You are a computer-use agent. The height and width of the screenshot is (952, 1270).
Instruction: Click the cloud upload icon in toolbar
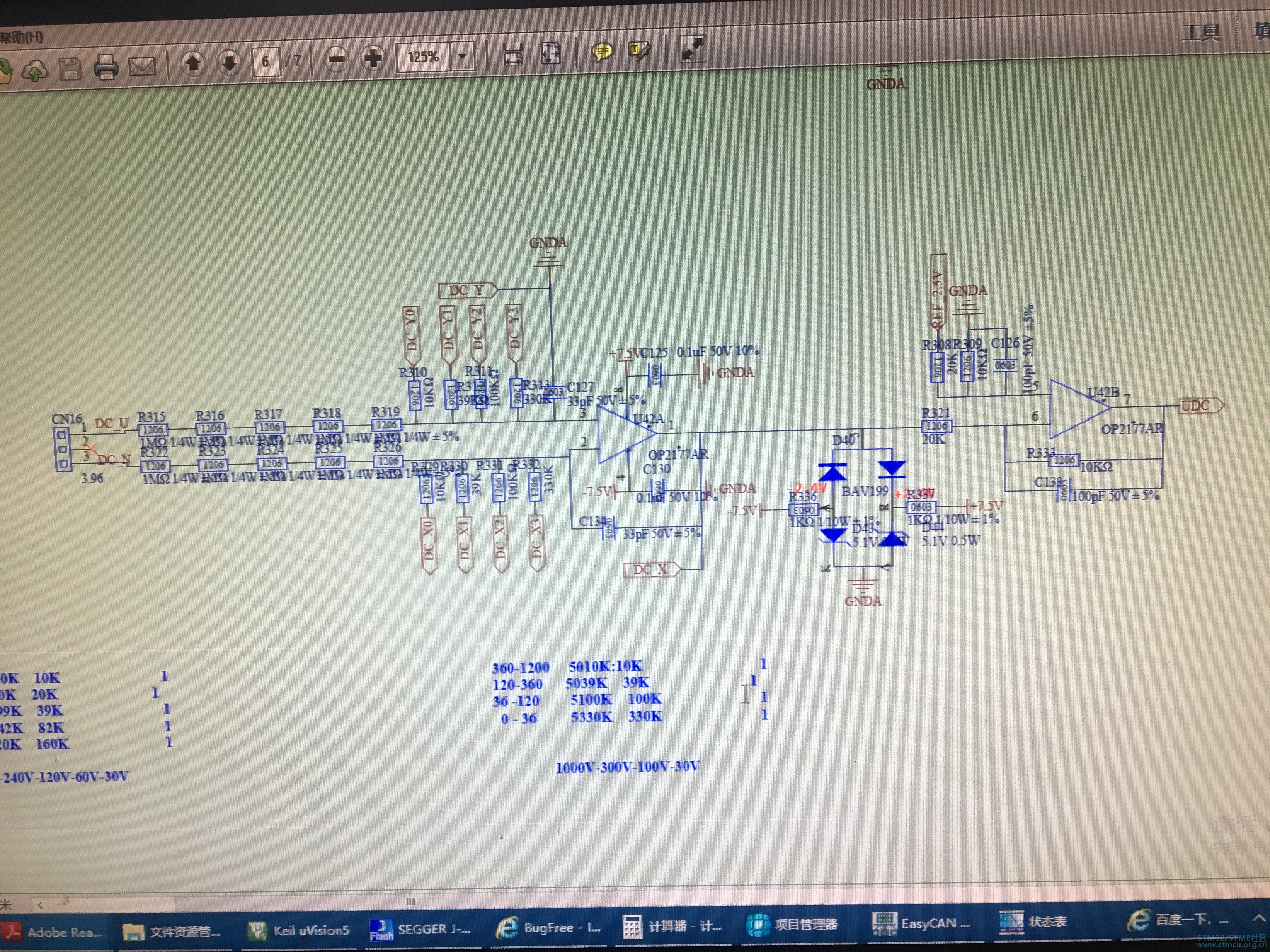[34, 71]
